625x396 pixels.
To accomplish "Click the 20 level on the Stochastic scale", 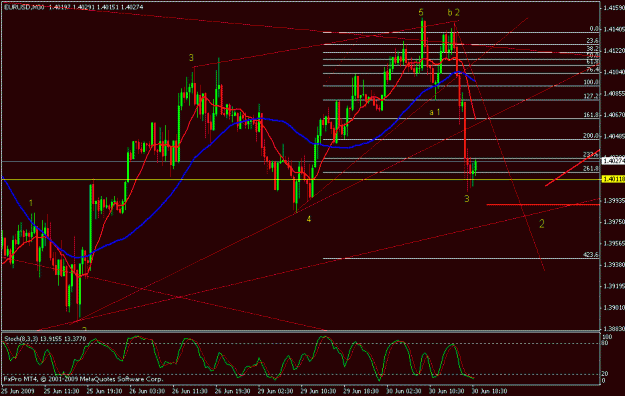I will [x=605, y=374].
